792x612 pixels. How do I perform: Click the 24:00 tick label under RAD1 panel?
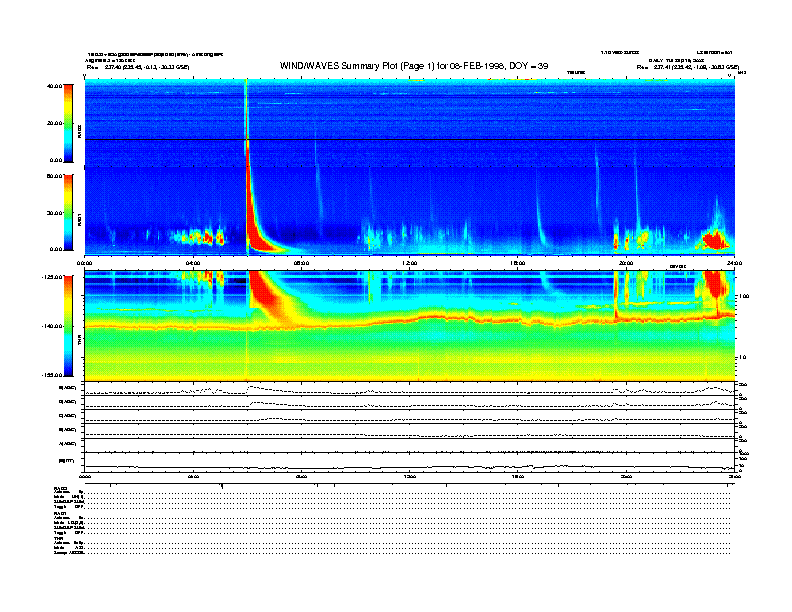734,263
